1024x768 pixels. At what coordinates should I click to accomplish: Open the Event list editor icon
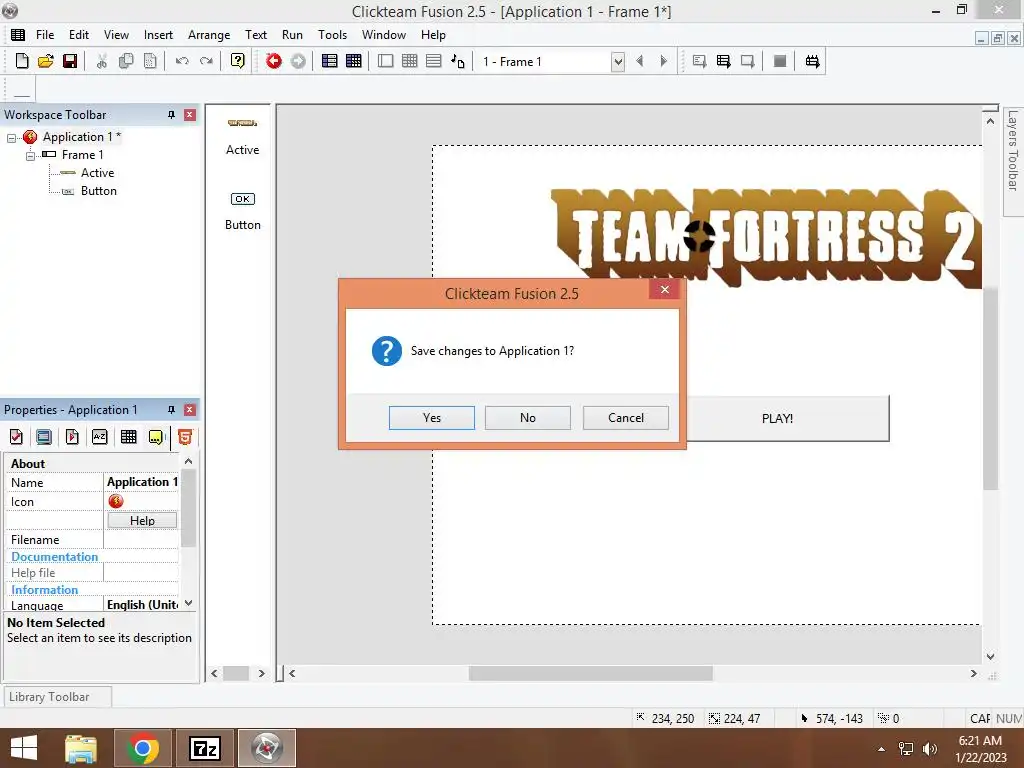pyautogui.click(x=434, y=61)
